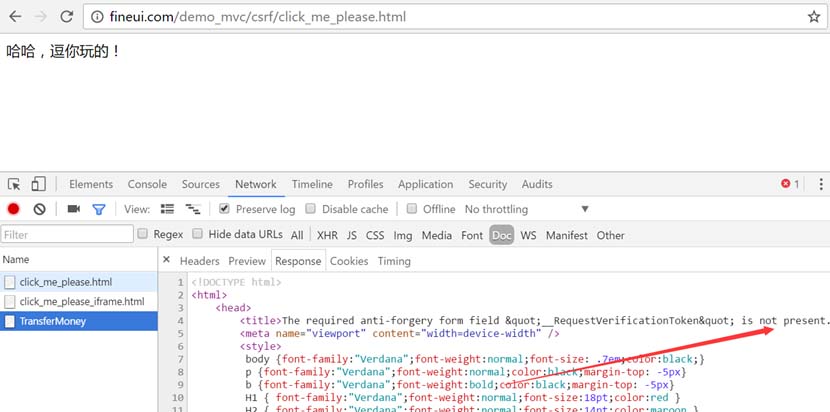830x412 pixels.
Task: Check Hide data URLs option
Action: [x=197, y=234]
